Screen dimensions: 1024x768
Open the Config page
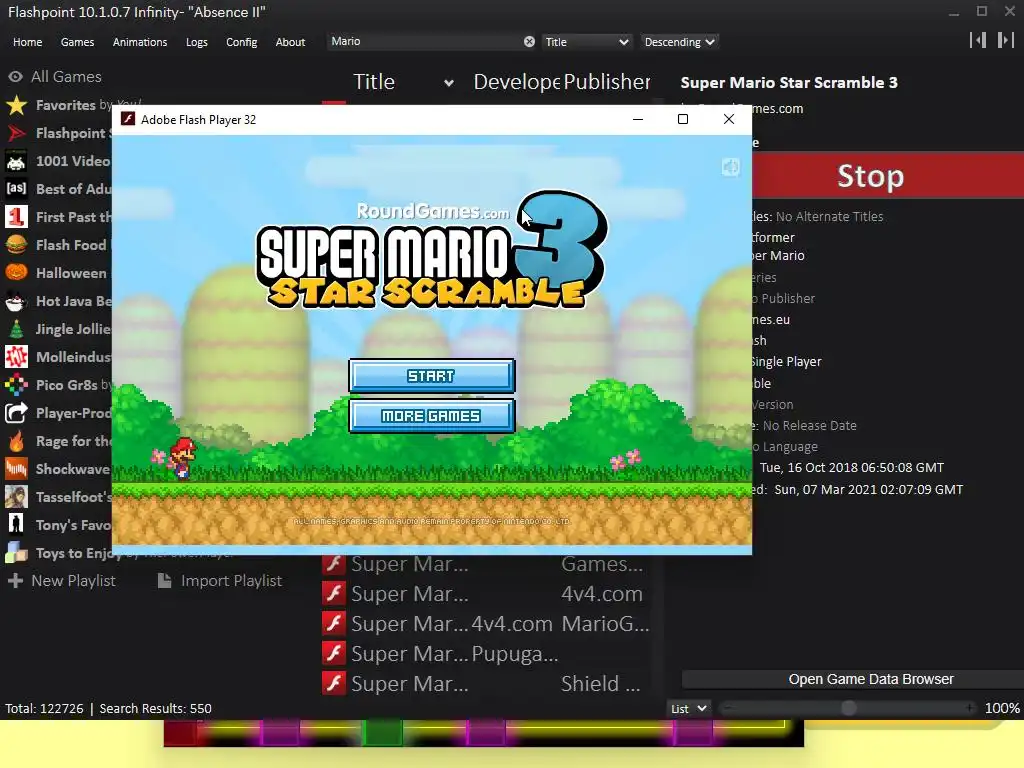pyautogui.click(x=242, y=42)
